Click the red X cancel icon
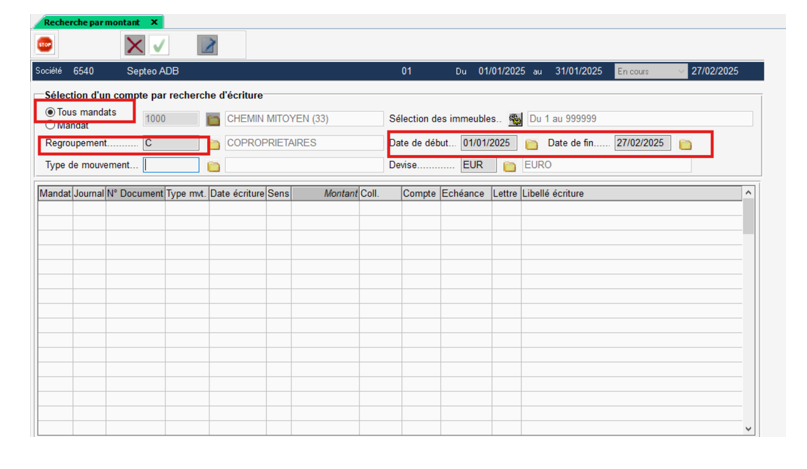The width and height of the screenshot is (807, 469). 135,45
